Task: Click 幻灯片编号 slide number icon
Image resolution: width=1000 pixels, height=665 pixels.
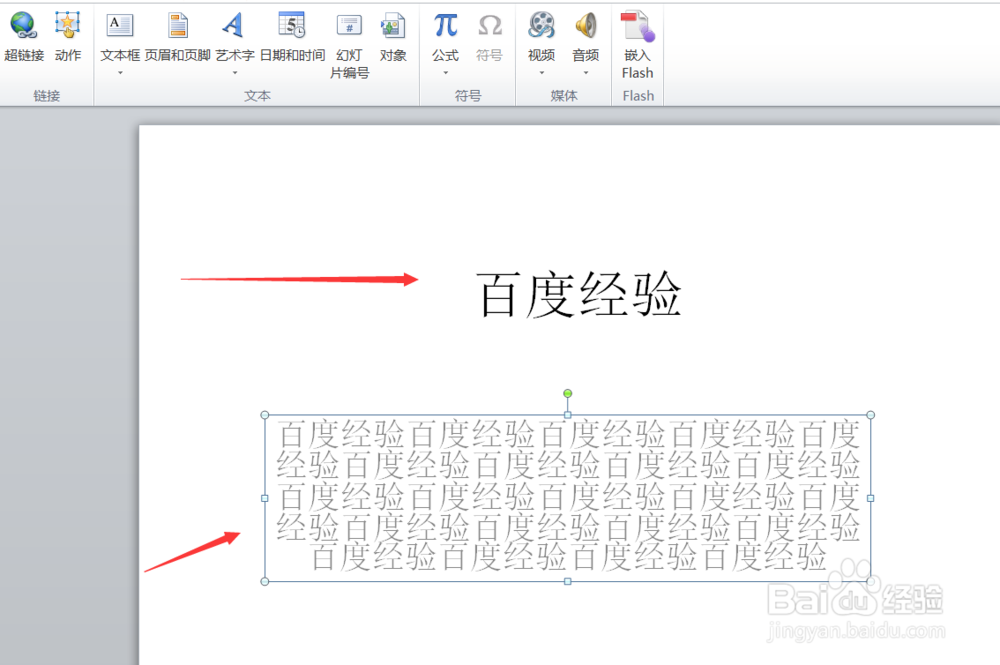Action: coord(349,26)
